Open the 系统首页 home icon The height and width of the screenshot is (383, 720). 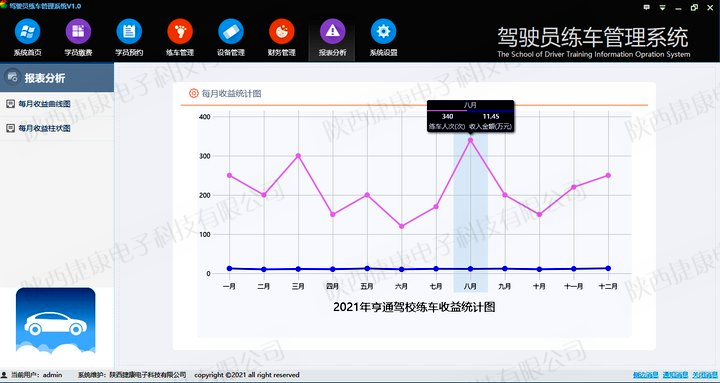tap(28, 32)
